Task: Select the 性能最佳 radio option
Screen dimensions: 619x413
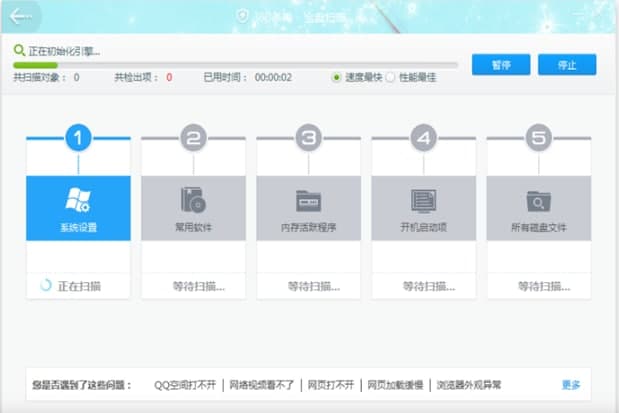Action: pos(391,77)
